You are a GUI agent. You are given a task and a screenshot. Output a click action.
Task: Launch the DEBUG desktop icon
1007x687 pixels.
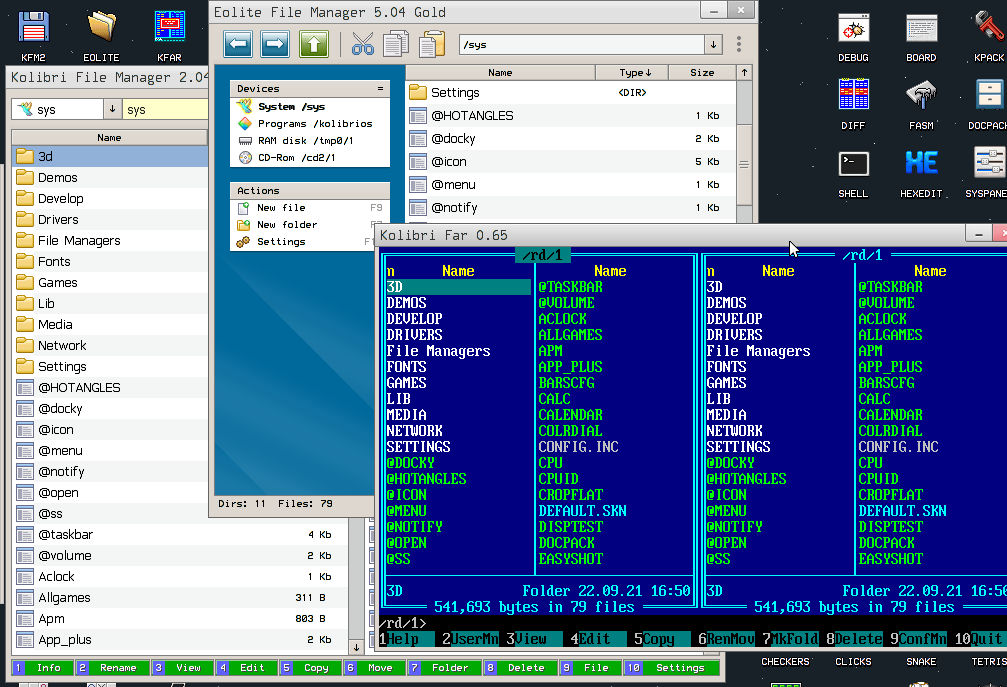coord(853,36)
